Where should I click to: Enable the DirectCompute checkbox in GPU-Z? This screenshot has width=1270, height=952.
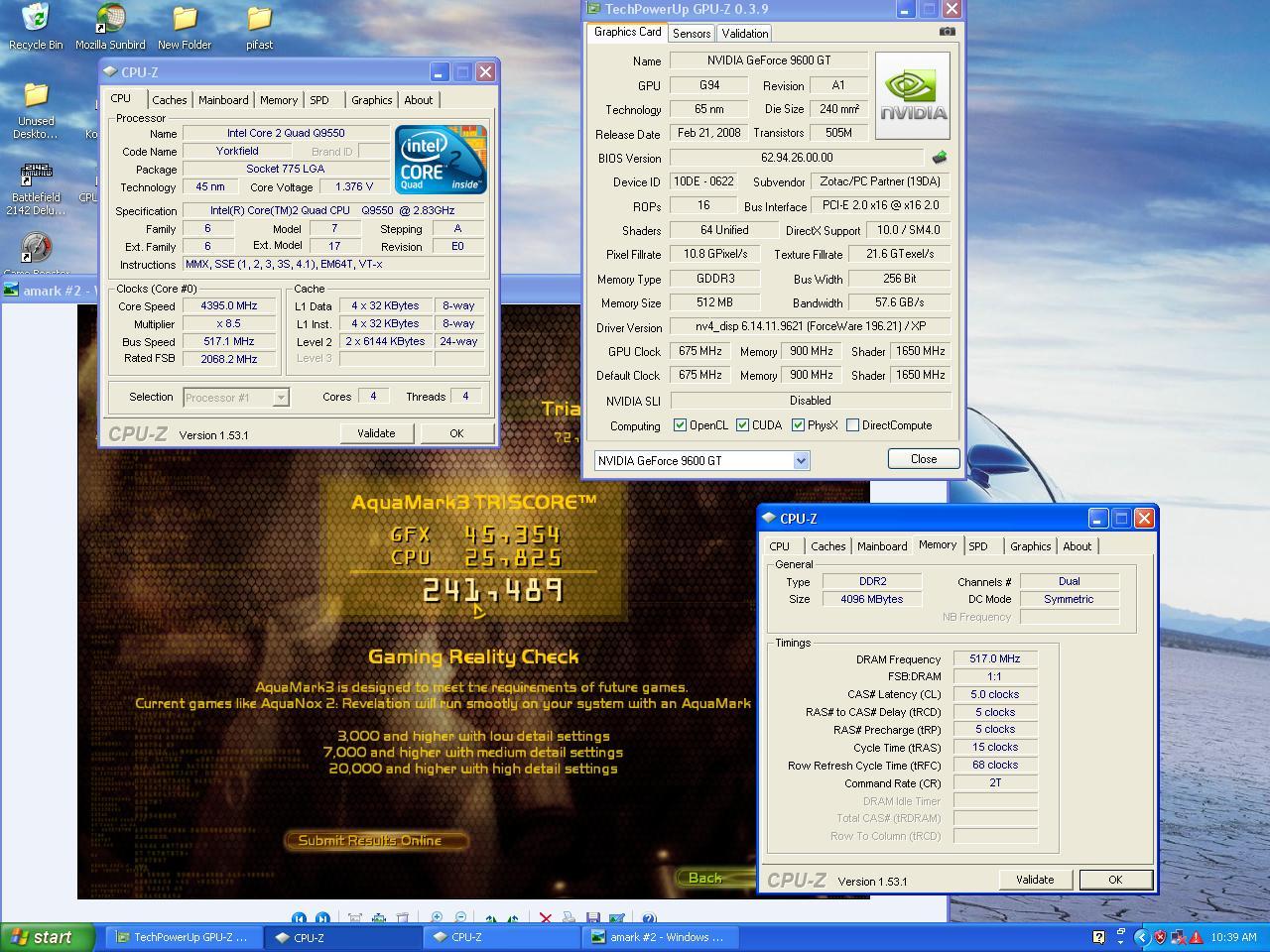(x=852, y=425)
